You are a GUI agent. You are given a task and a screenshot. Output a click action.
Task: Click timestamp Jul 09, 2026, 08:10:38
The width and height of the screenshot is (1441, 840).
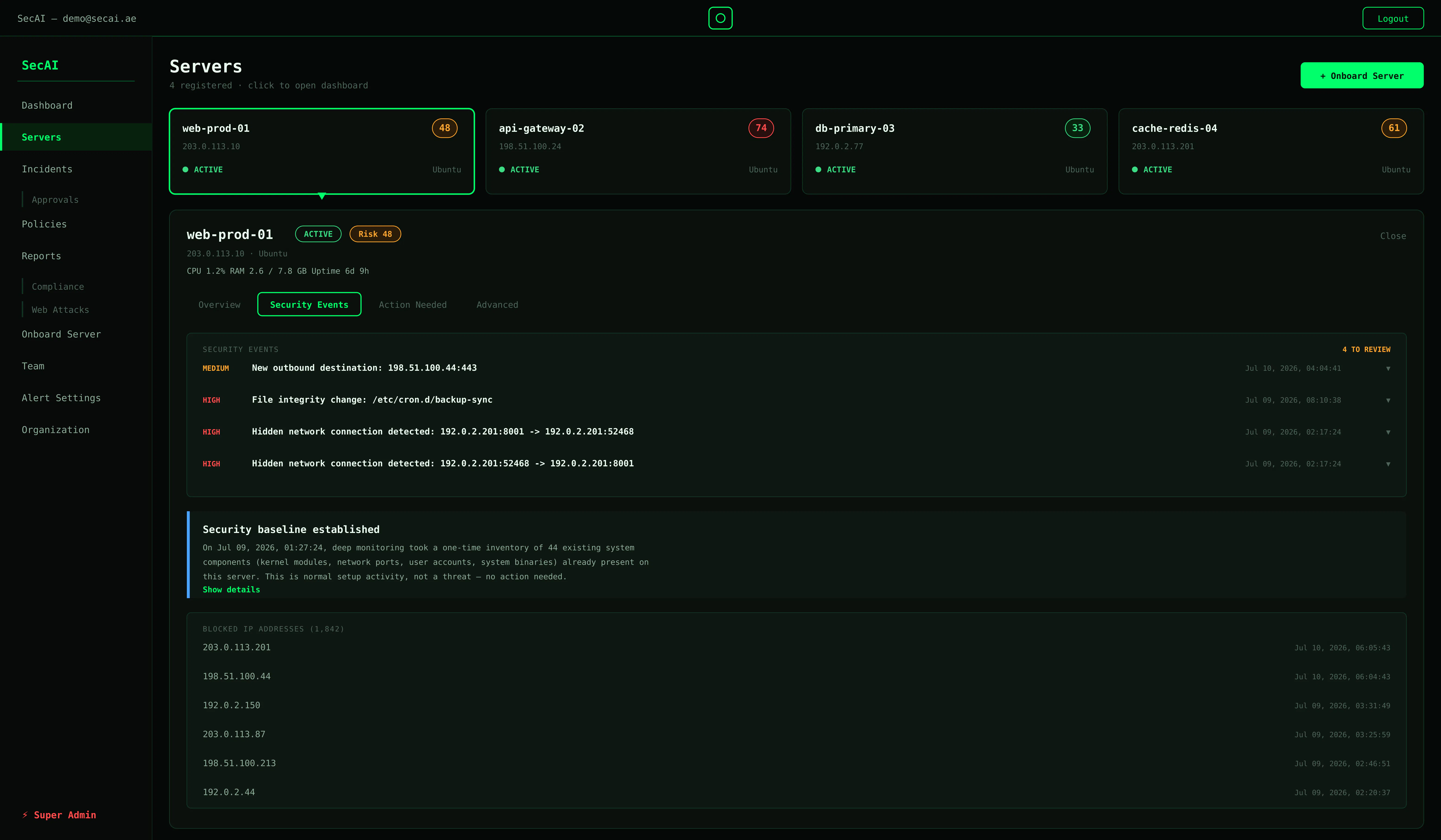[1293, 400]
